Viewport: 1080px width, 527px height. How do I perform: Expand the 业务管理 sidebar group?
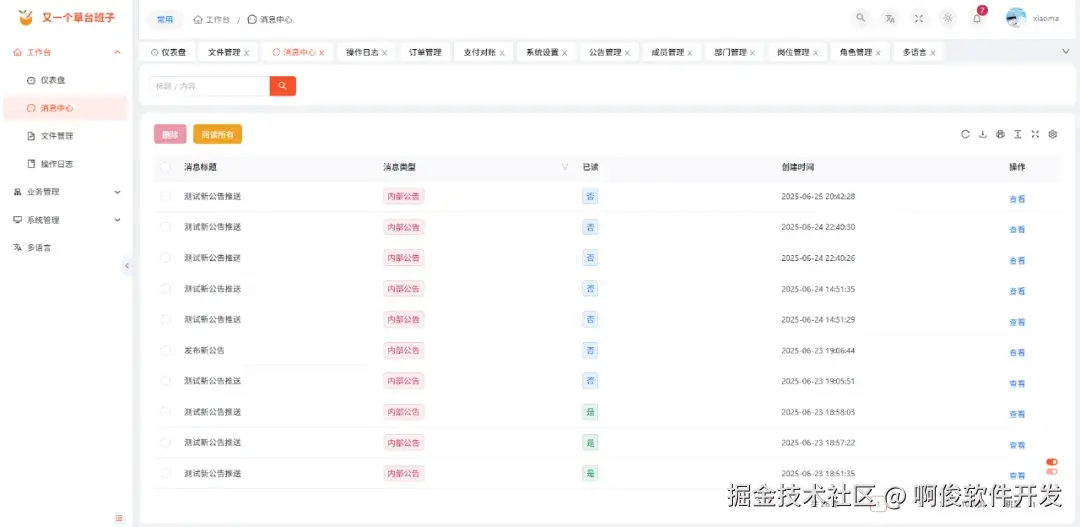coord(65,192)
